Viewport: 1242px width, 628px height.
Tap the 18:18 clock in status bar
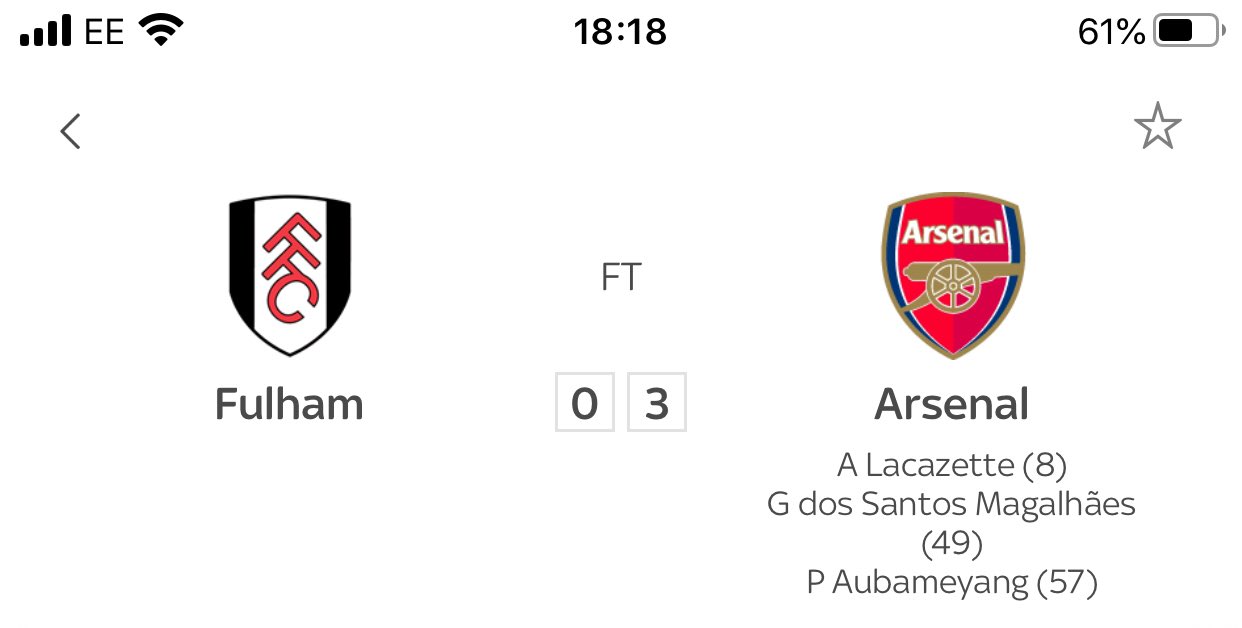coord(620,32)
